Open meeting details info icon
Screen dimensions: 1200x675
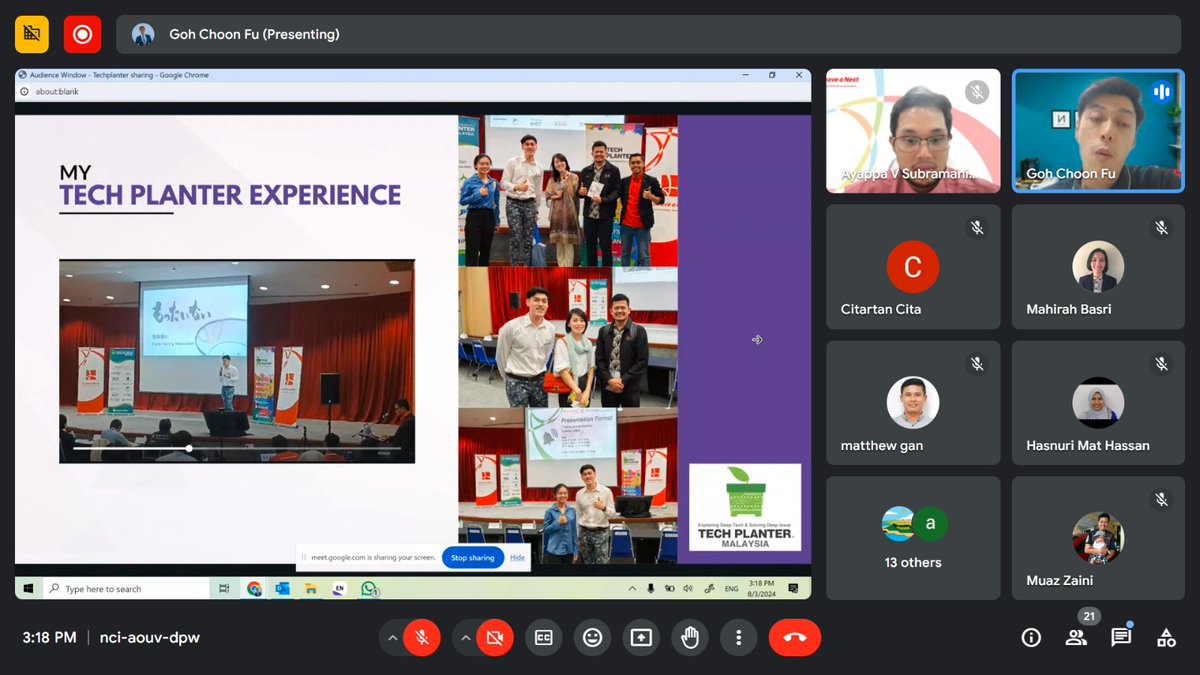[x=1030, y=637]
